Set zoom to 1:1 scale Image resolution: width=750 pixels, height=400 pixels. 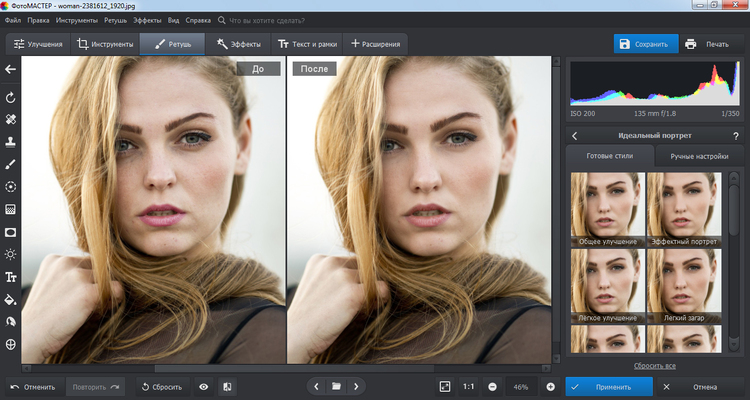pyautogui.click(x=469, y=386)
